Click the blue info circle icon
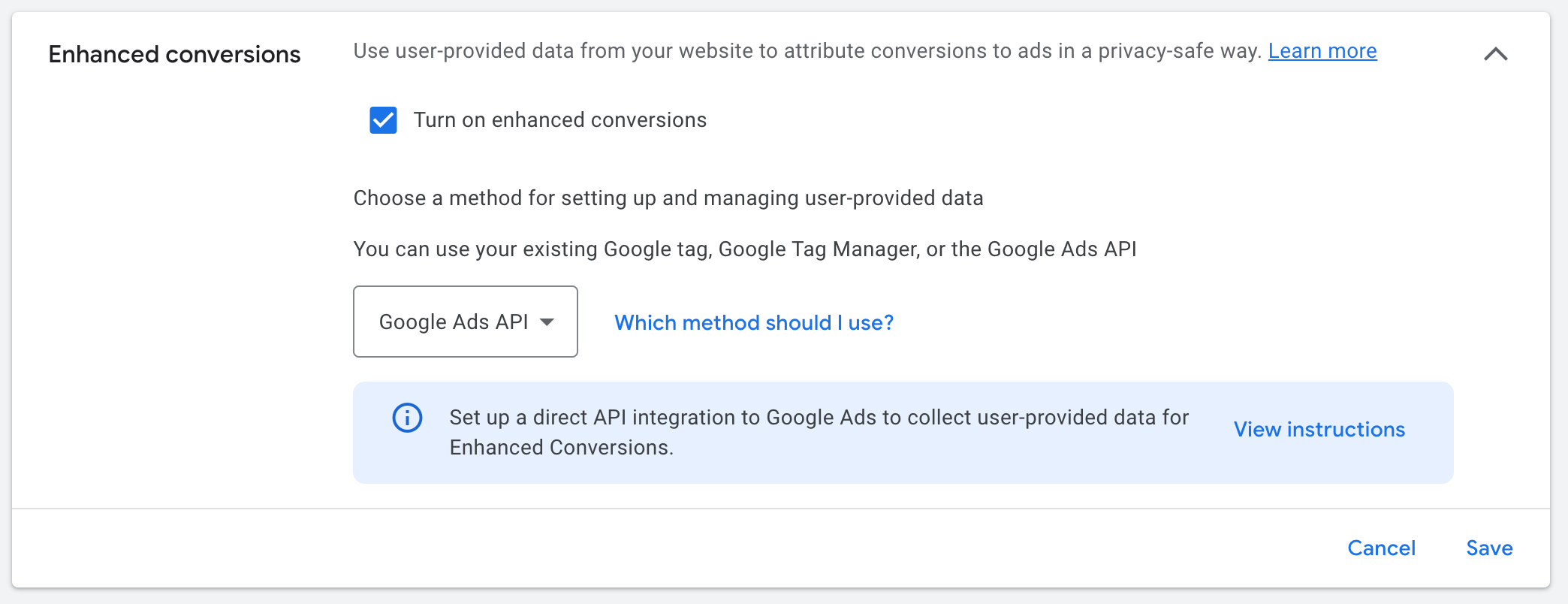Image resolution: width=1568 pixels, height=604 pixels. point(407,418)
